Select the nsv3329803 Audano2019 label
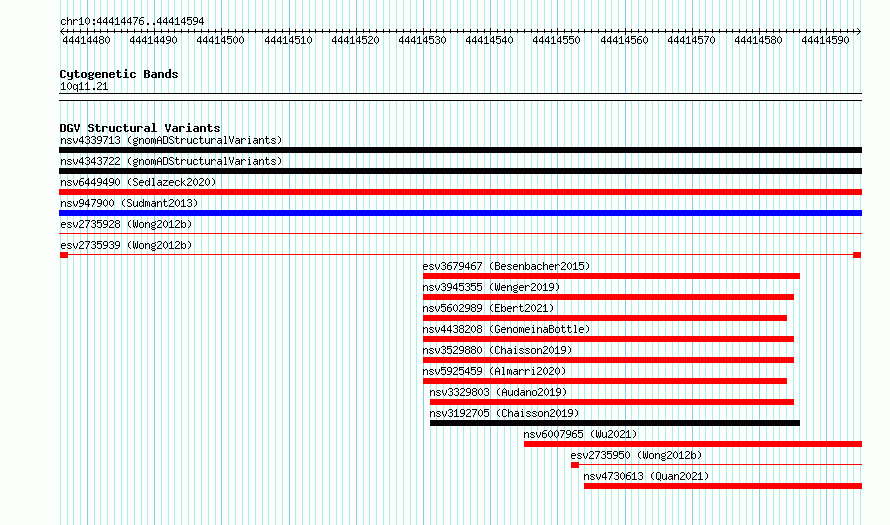890x525 pixels. (x=498, y=392)
